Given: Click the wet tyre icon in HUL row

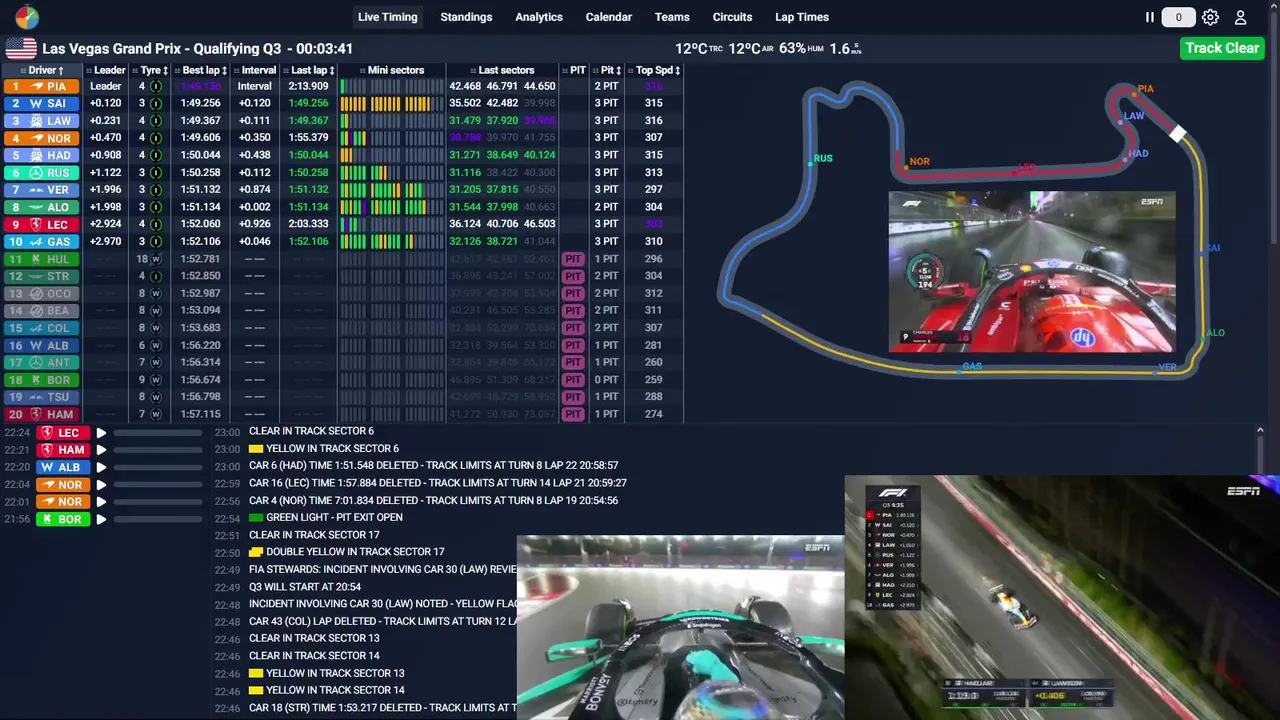Looking at the screenshot, I should [x=156, y=259].
